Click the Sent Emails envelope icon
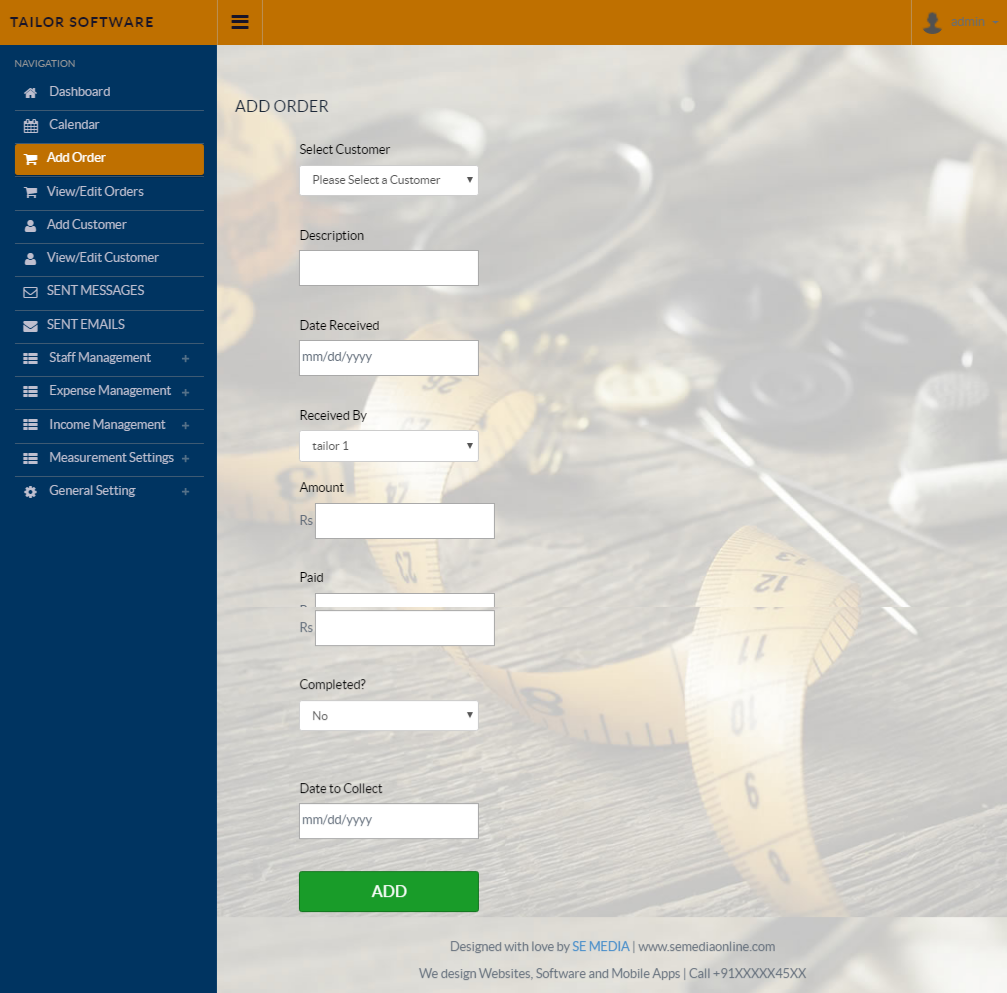1007x993 pixels. (x=30, y=326)
